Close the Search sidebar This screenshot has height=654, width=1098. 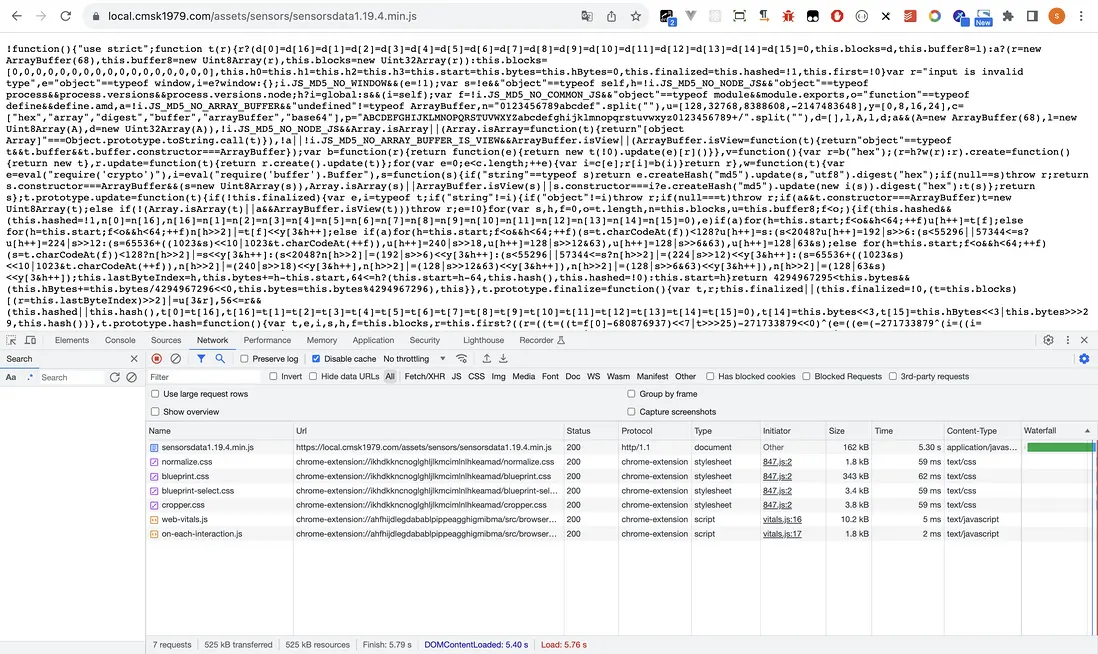(x=134, y=359)
